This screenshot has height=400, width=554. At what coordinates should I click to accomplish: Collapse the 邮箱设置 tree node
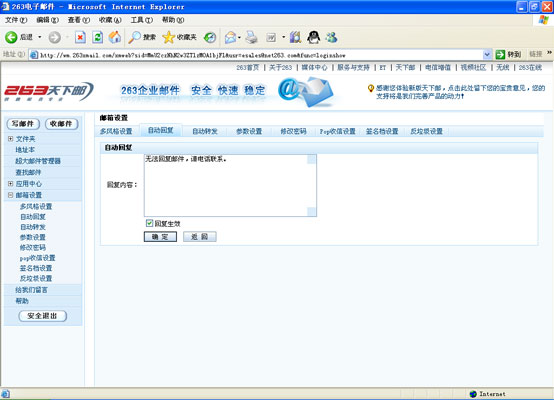[11, 195]
